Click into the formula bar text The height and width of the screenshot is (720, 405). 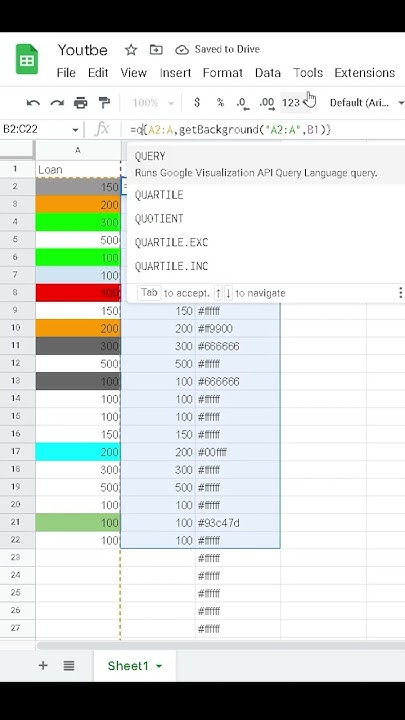[231, 130]
